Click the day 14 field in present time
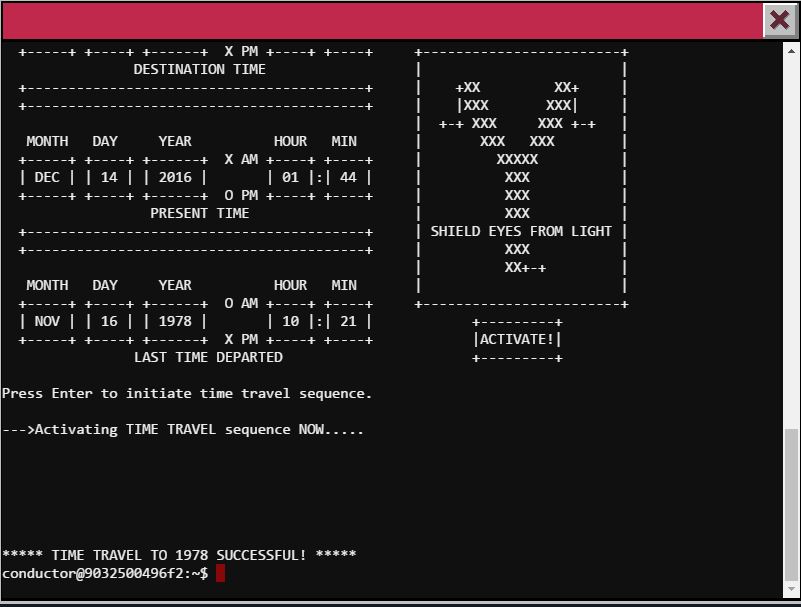 coord(109,178)
